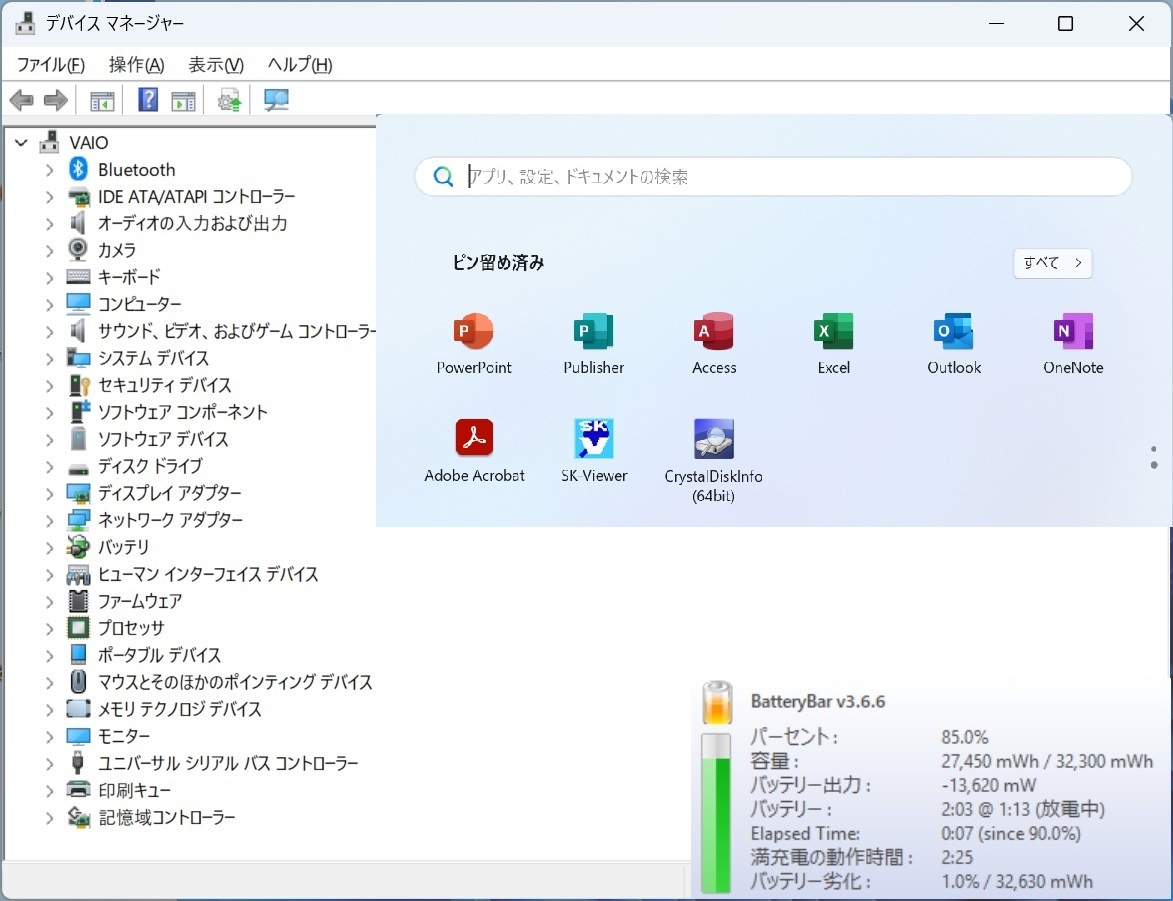Click the ピン留め済み heading text
Image resolution: width=1173 pixels, height=901 pixels.
(498, 263)
